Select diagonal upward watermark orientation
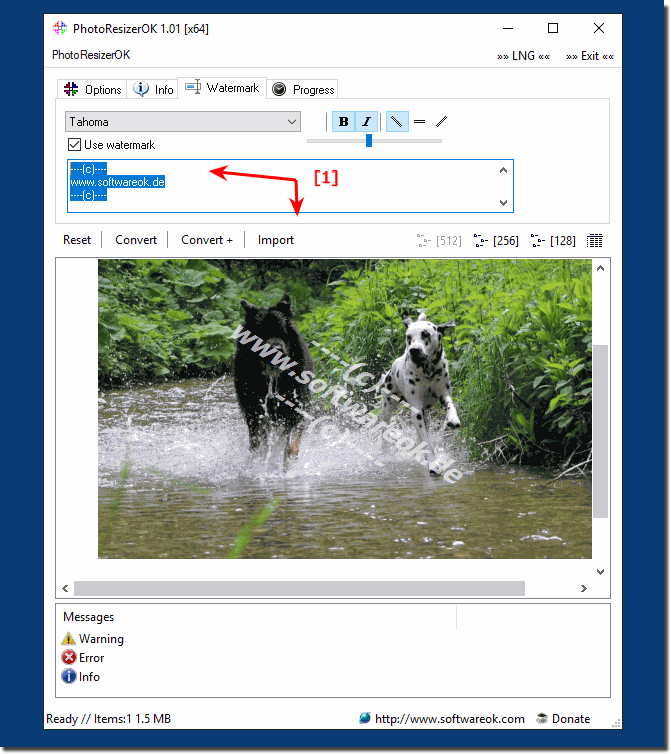This screenshot has height=754, width=671. coord(441,122)
